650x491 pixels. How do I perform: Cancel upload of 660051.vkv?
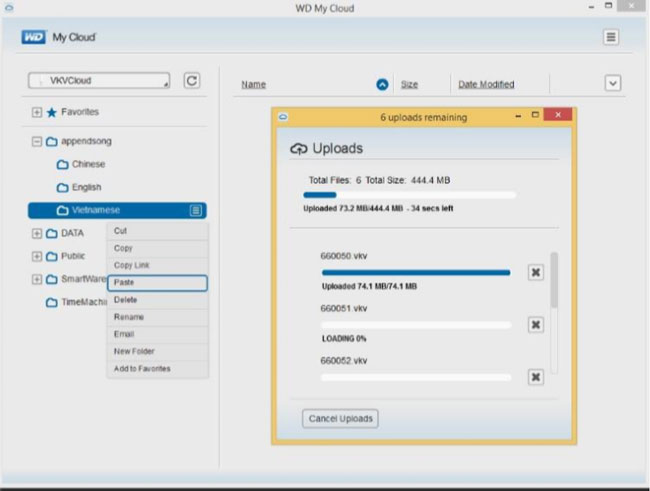tap(536, 325)
